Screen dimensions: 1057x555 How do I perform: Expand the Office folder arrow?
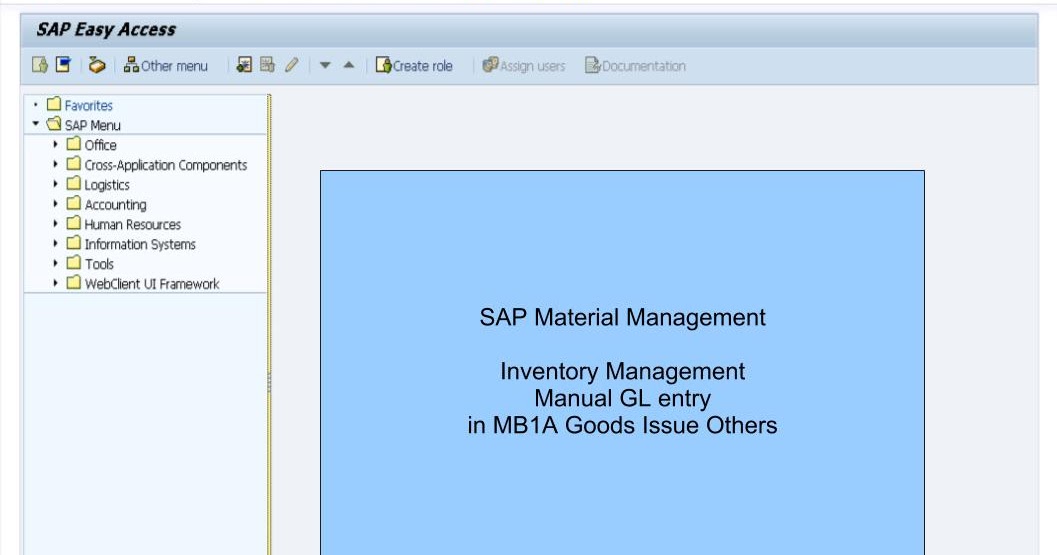tap(55, 144)
